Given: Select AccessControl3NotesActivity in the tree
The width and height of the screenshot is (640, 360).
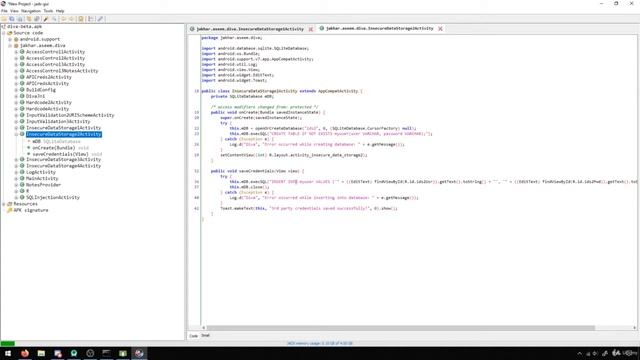Looking at the screenshot, I should (62, 71).
